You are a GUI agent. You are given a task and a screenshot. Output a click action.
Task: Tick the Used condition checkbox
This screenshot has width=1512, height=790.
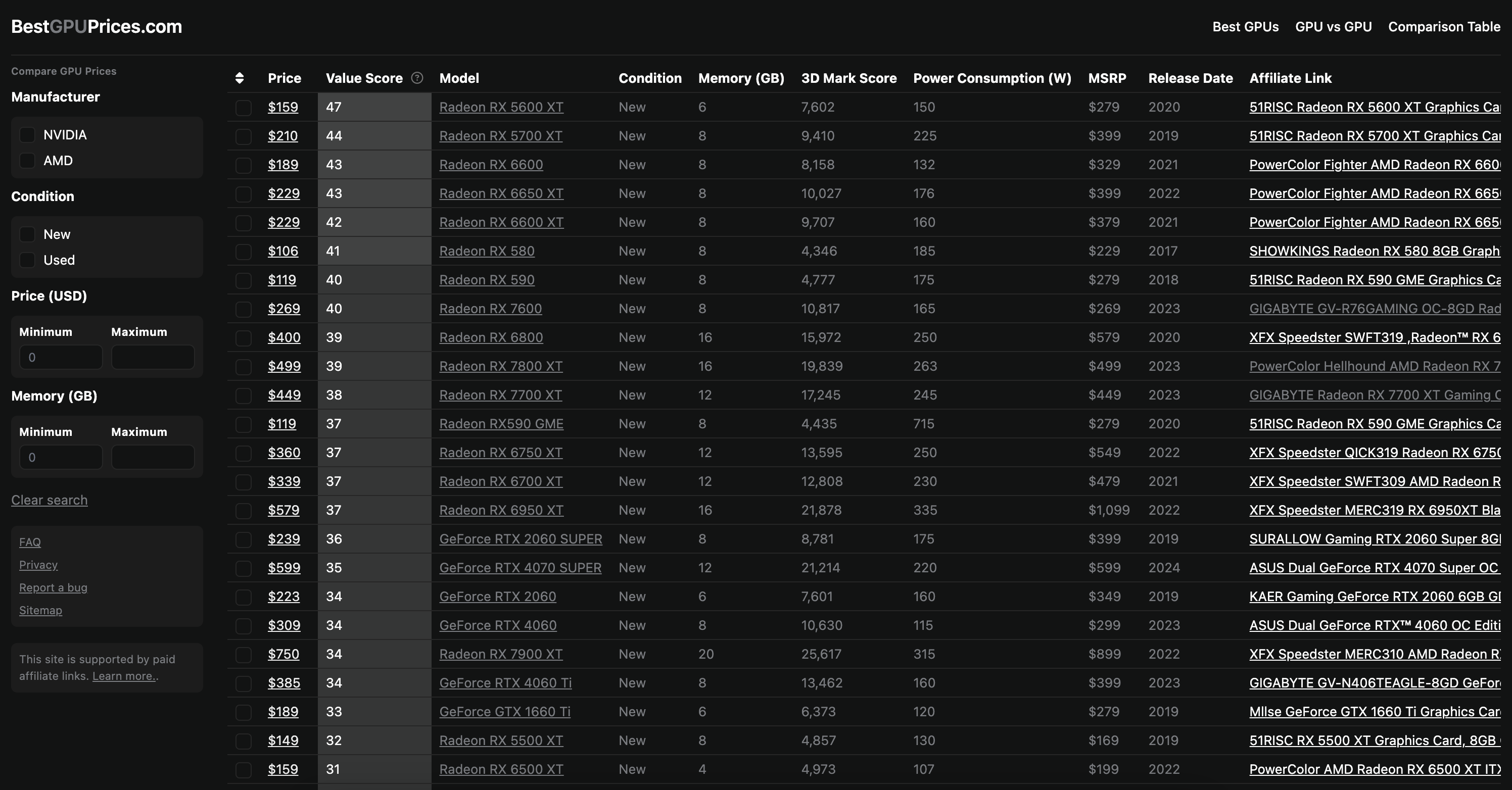(27, 261)
